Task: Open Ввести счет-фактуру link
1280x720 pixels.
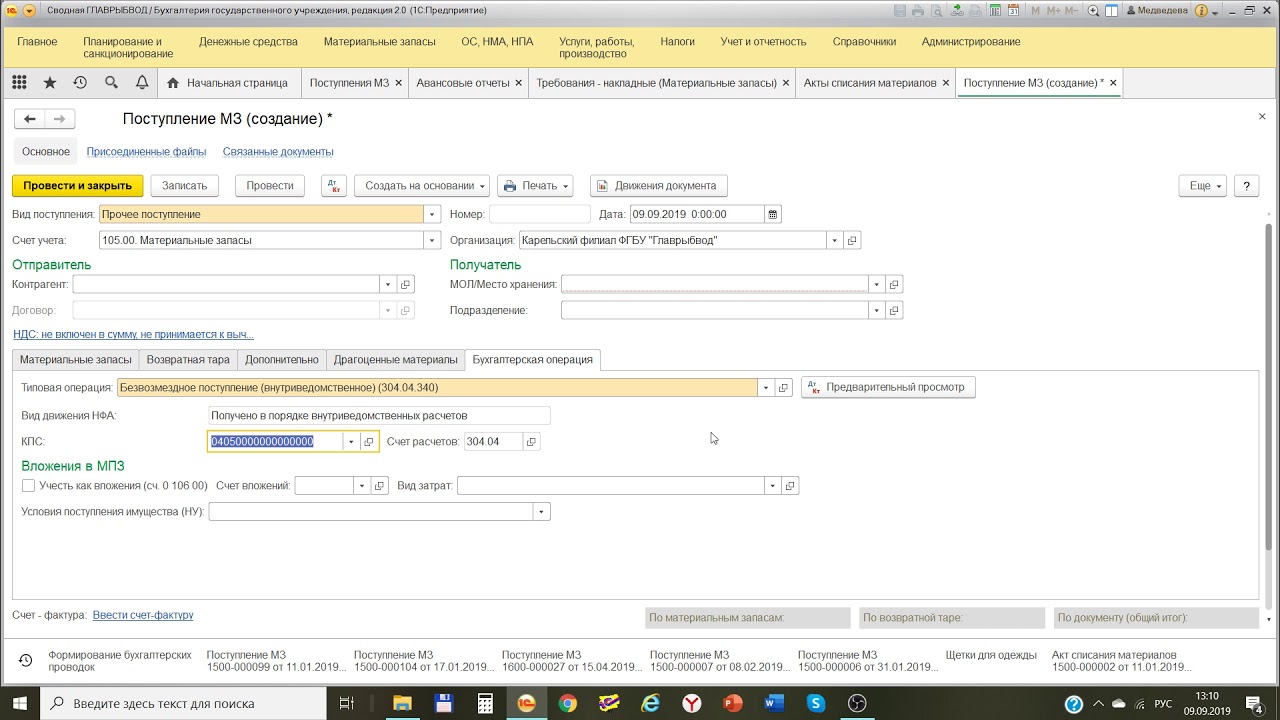Action: [x=143, y=616]
